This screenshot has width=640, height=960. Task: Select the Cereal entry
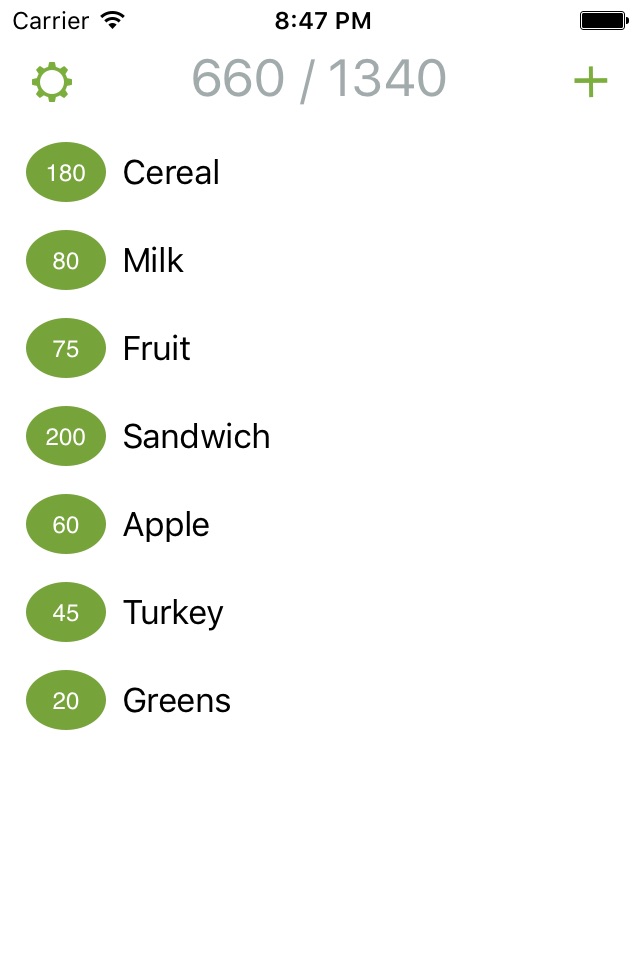coord(320,172)
